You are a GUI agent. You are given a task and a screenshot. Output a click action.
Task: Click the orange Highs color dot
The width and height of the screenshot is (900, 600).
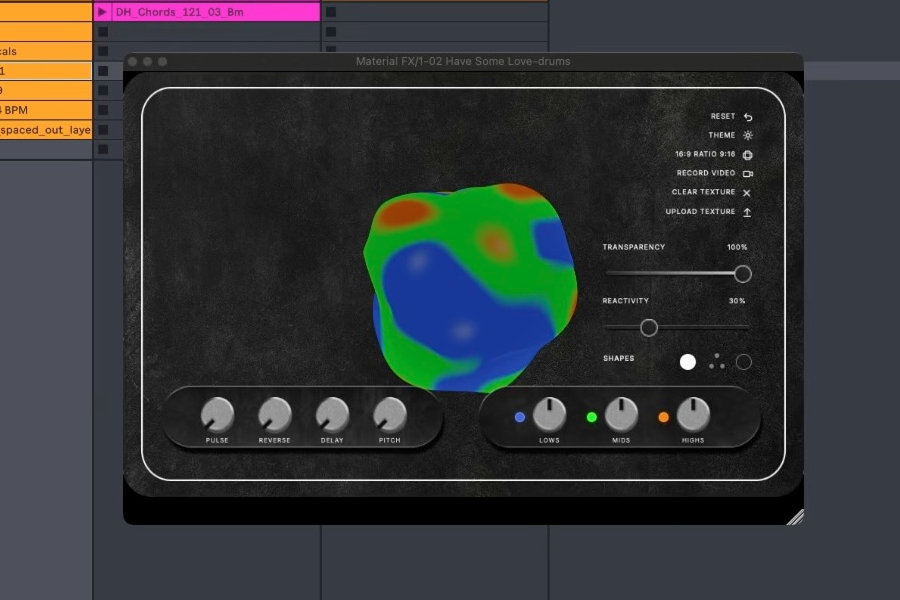pyautogui.click(x=664, y=417)
